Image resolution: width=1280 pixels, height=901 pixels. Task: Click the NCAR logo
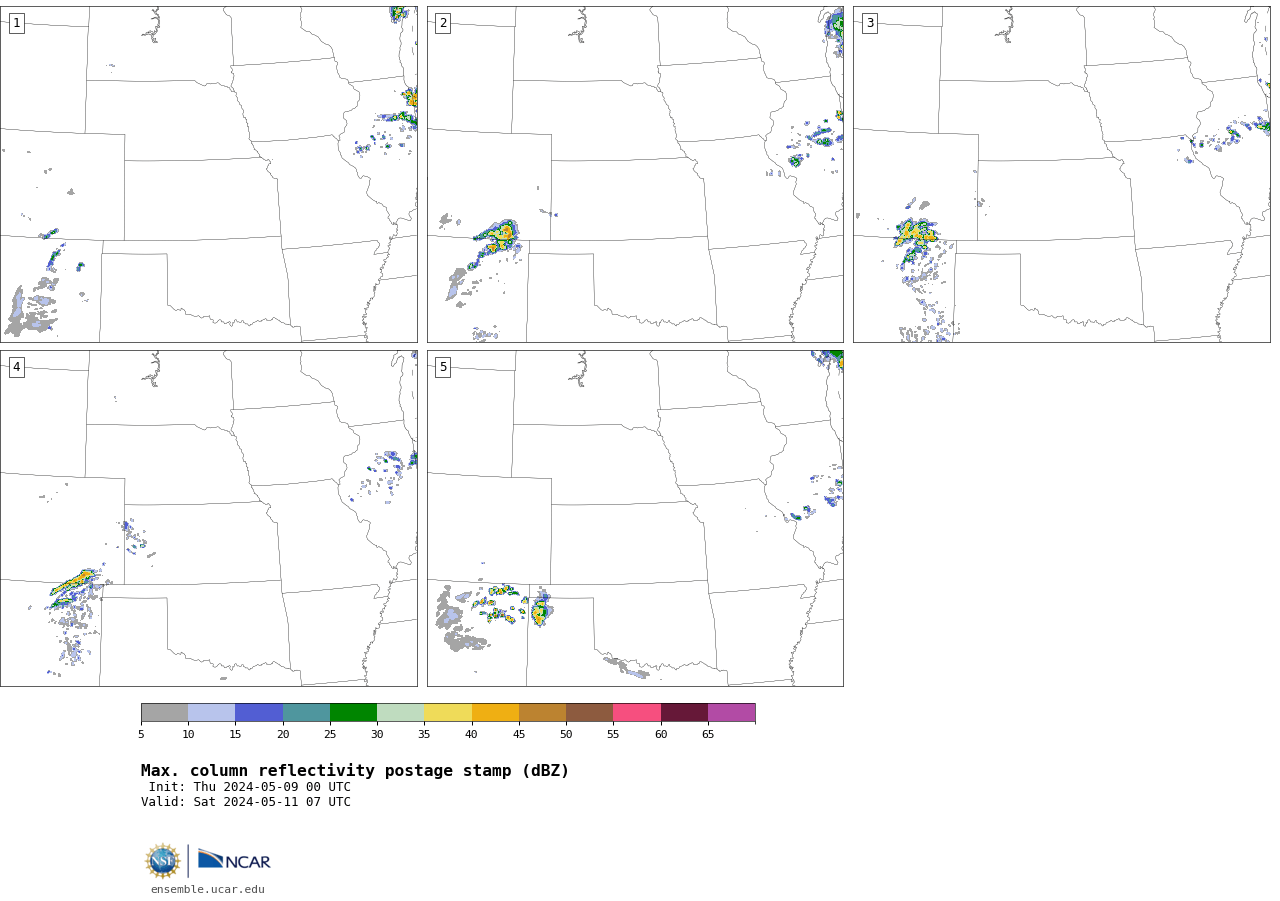(x=234, y=861)
